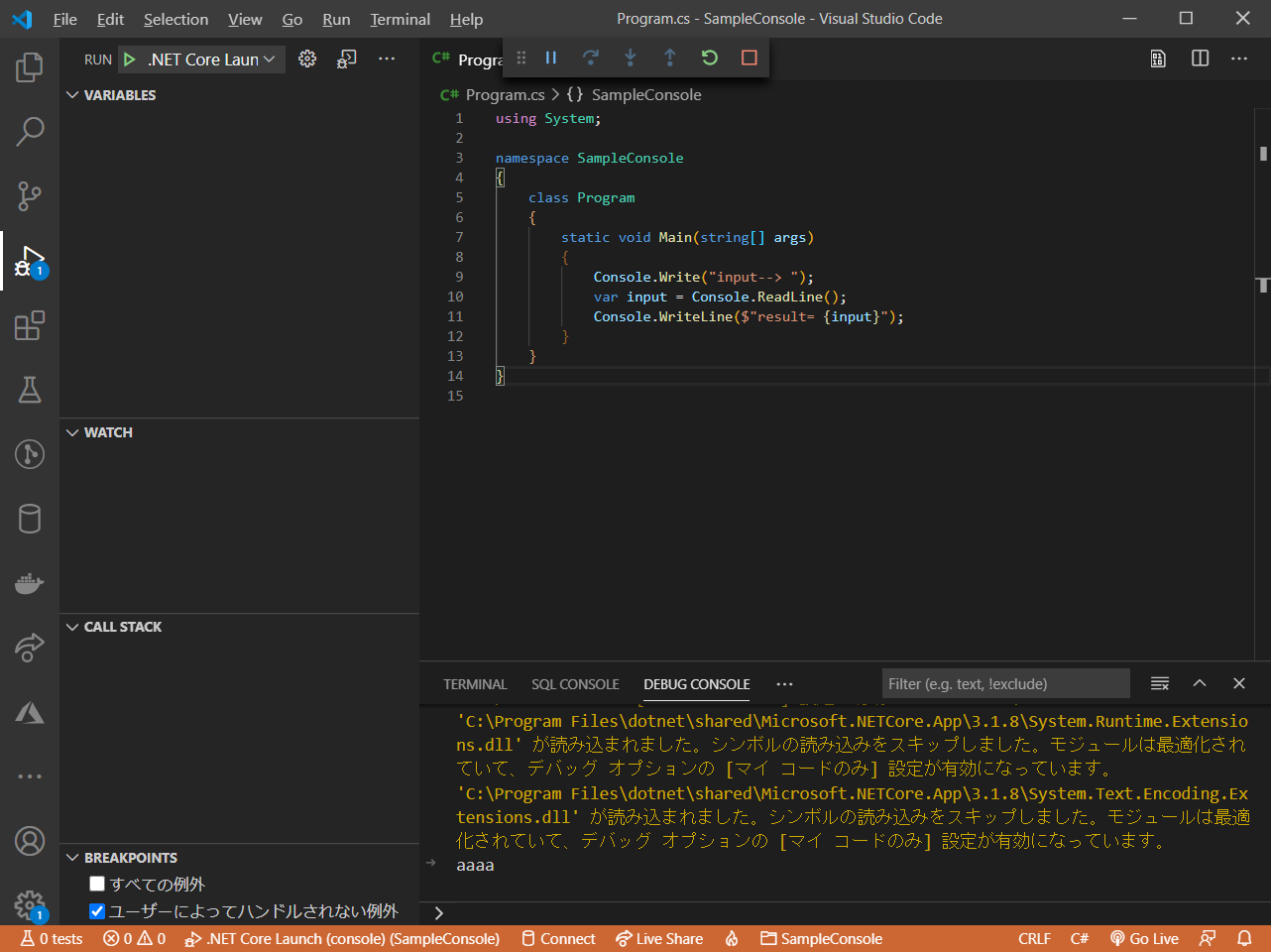This screenshot has width=1271, height=952.
Task: Click the flame icon in status bar
Action: click(x=732, y=939)
